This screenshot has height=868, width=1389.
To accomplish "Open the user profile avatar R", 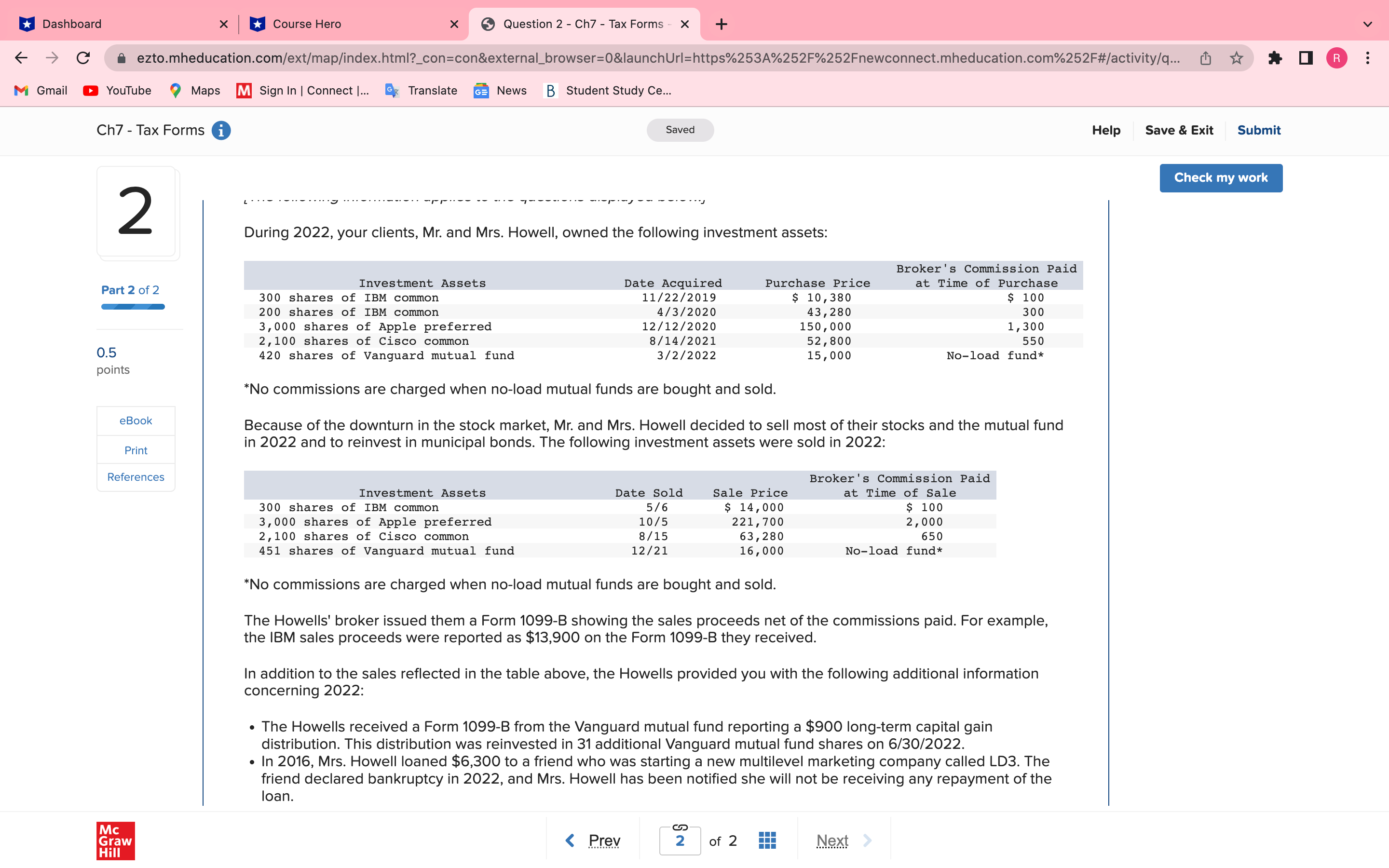I will pyautogui.click(x=1337, y=58).
